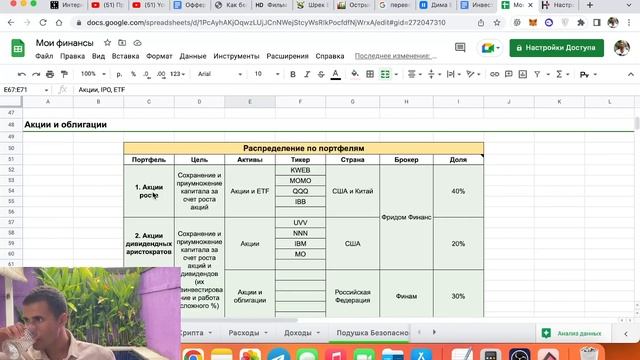View cloud save status icon
This screenshot has height=360, width=640.
(138, 42)
